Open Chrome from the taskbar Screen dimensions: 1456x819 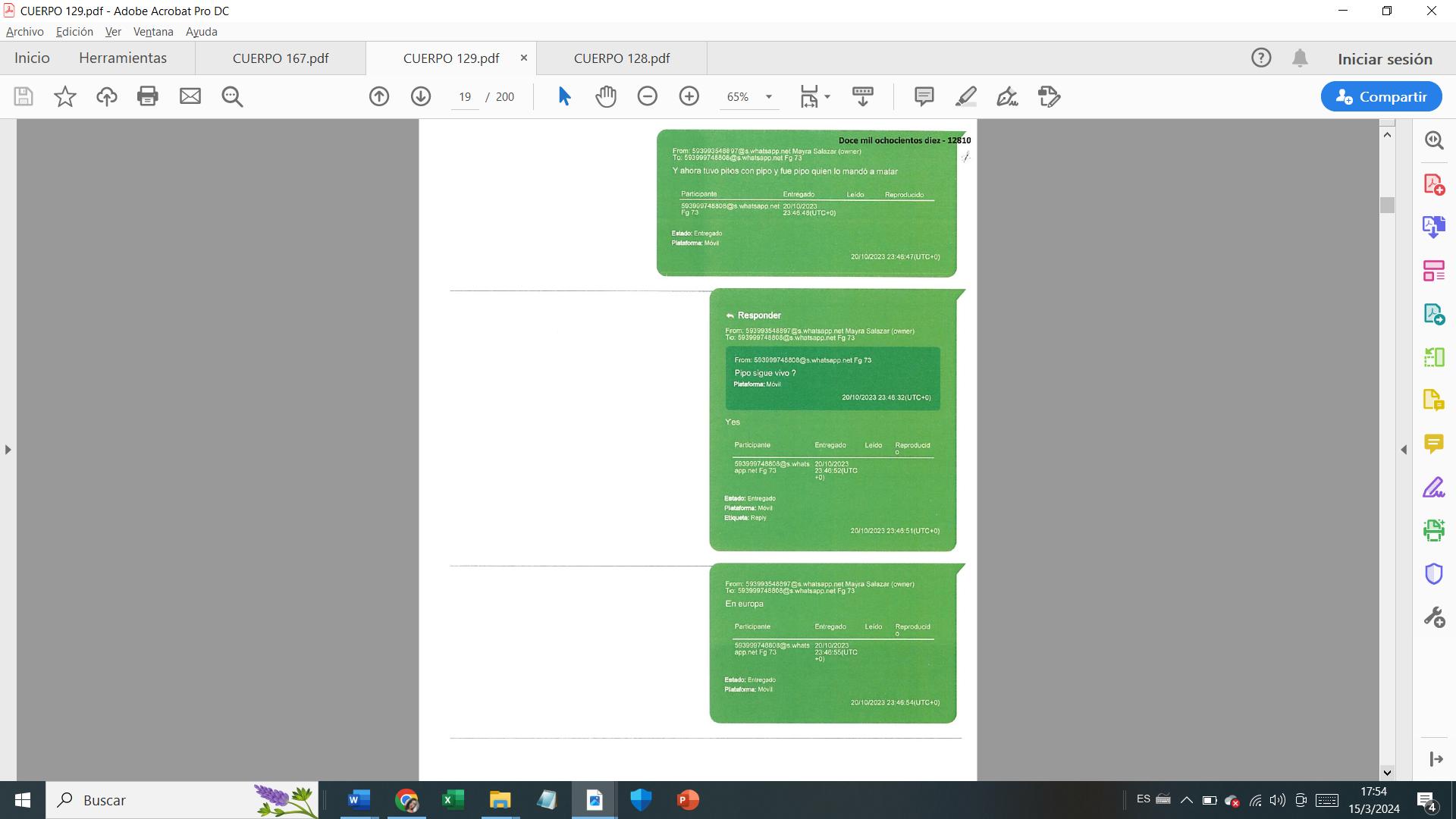pos(406,800)
